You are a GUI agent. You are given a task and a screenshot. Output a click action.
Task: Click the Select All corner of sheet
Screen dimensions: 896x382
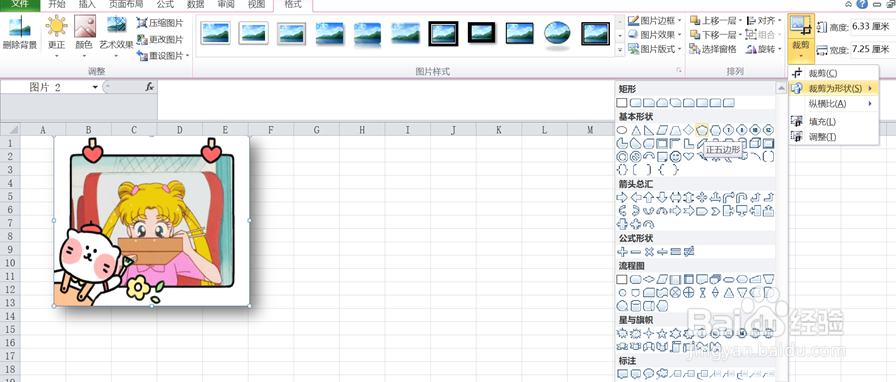pyautogui.click(x=10, y=130)
